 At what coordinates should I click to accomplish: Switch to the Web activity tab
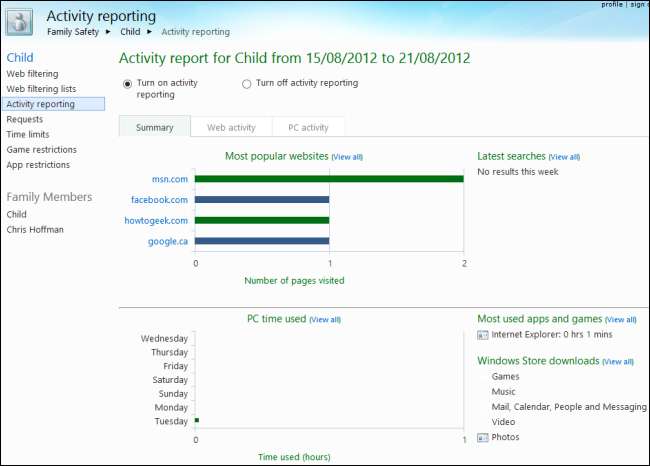231,127
